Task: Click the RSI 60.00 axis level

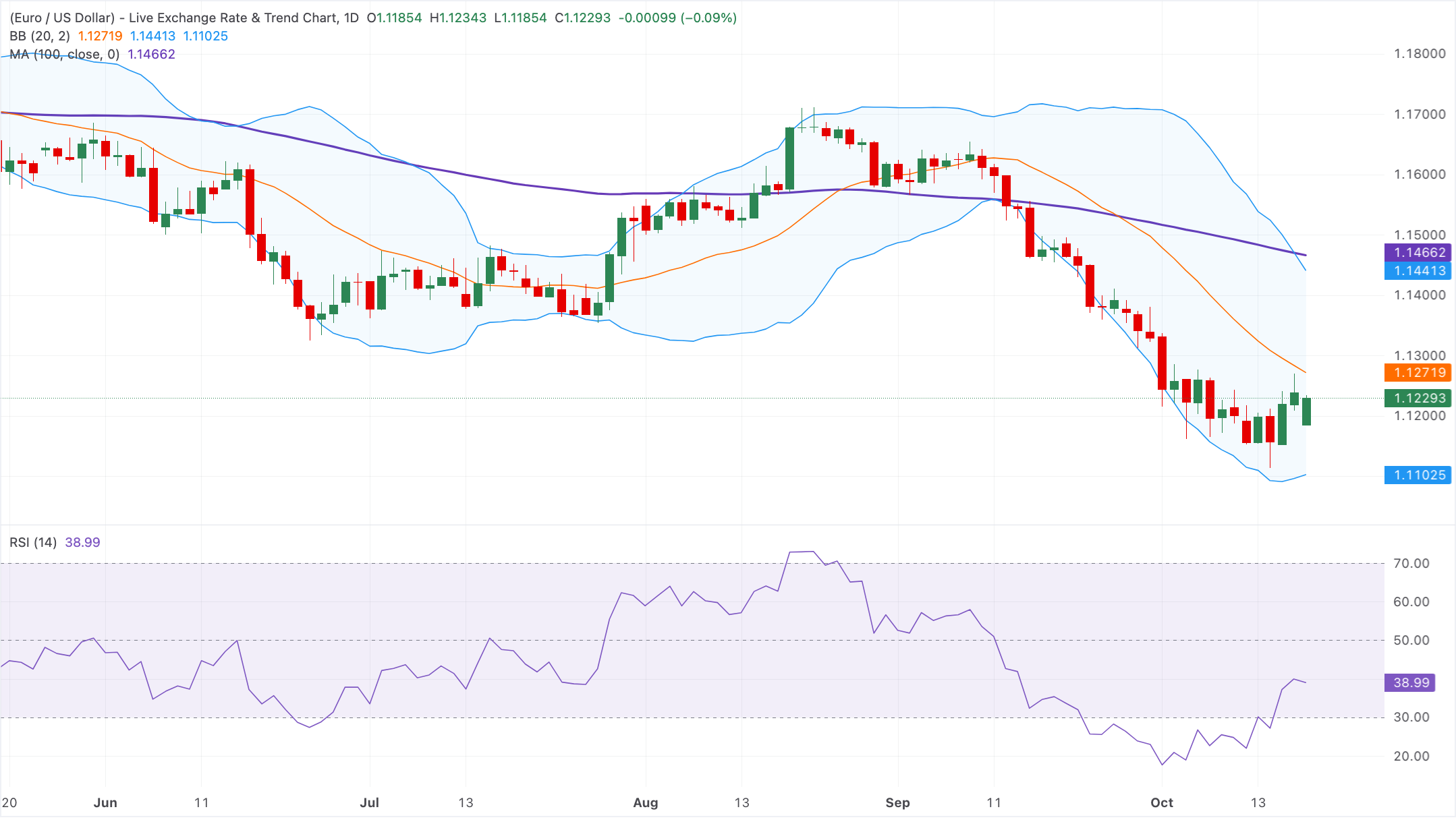Action: [1411, 601]
